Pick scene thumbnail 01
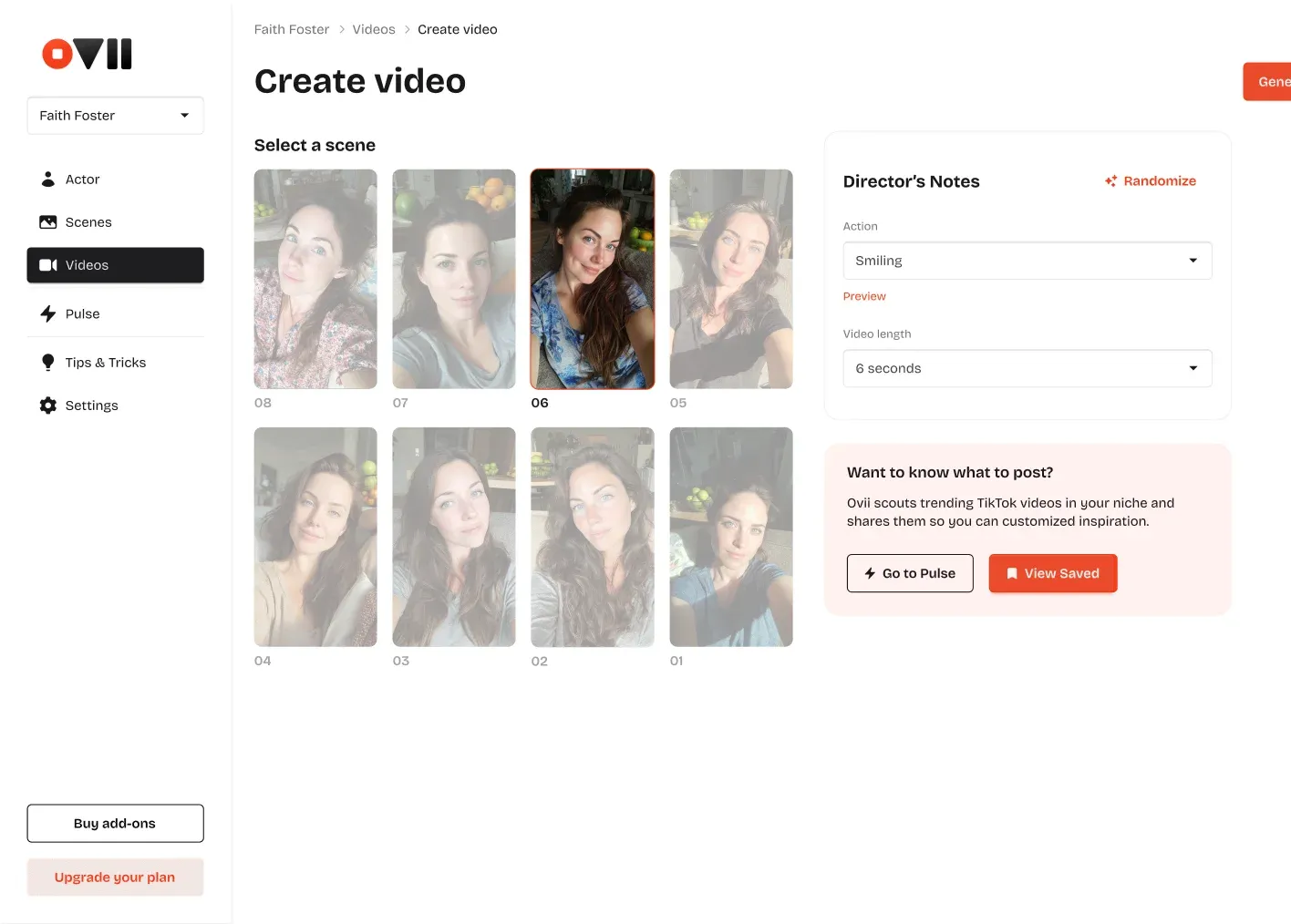1291x924 pixels. coord(731,537)
